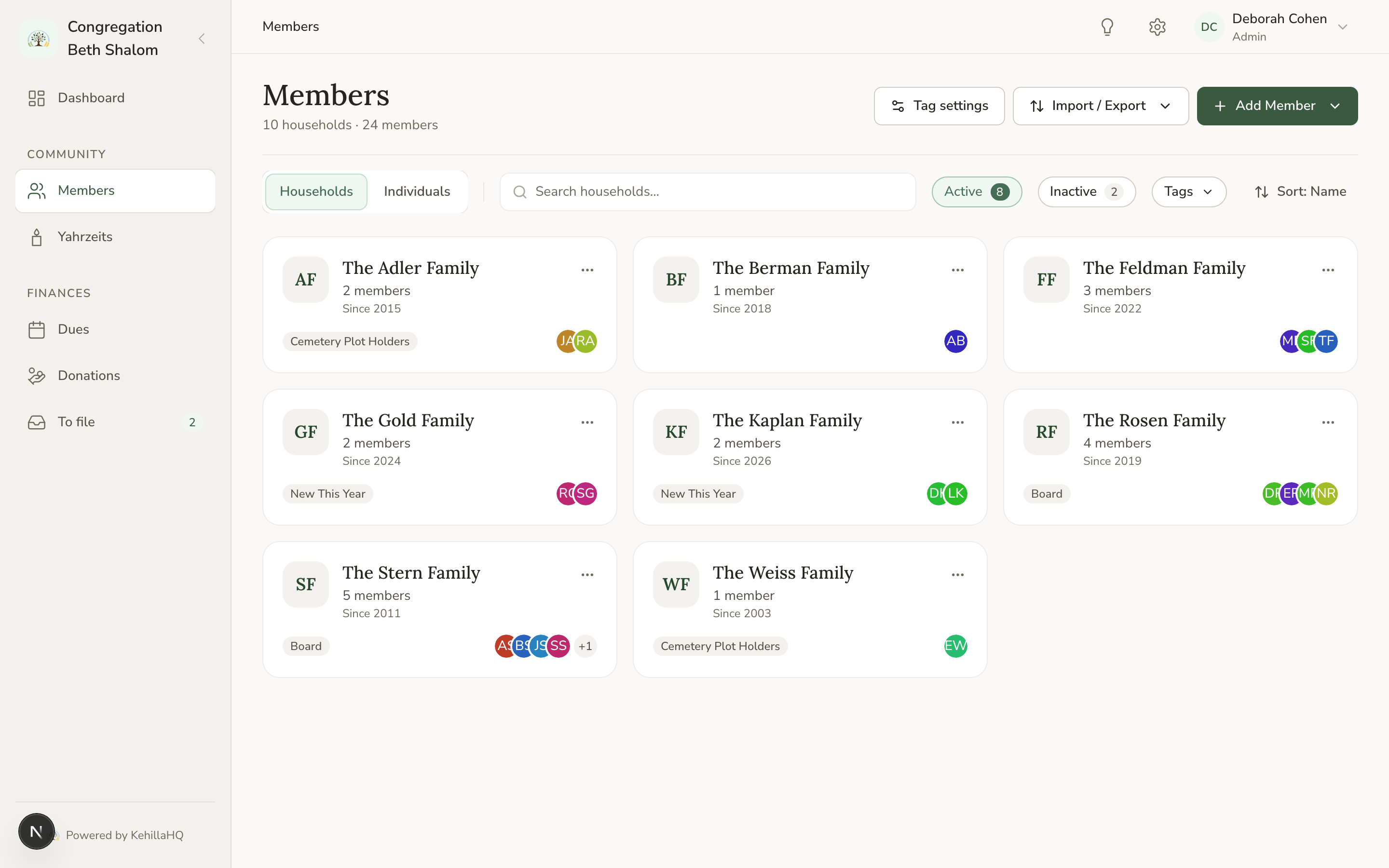
Task: Click the LK avatar in Kaplan Family
Action: (x=955, y=493)
